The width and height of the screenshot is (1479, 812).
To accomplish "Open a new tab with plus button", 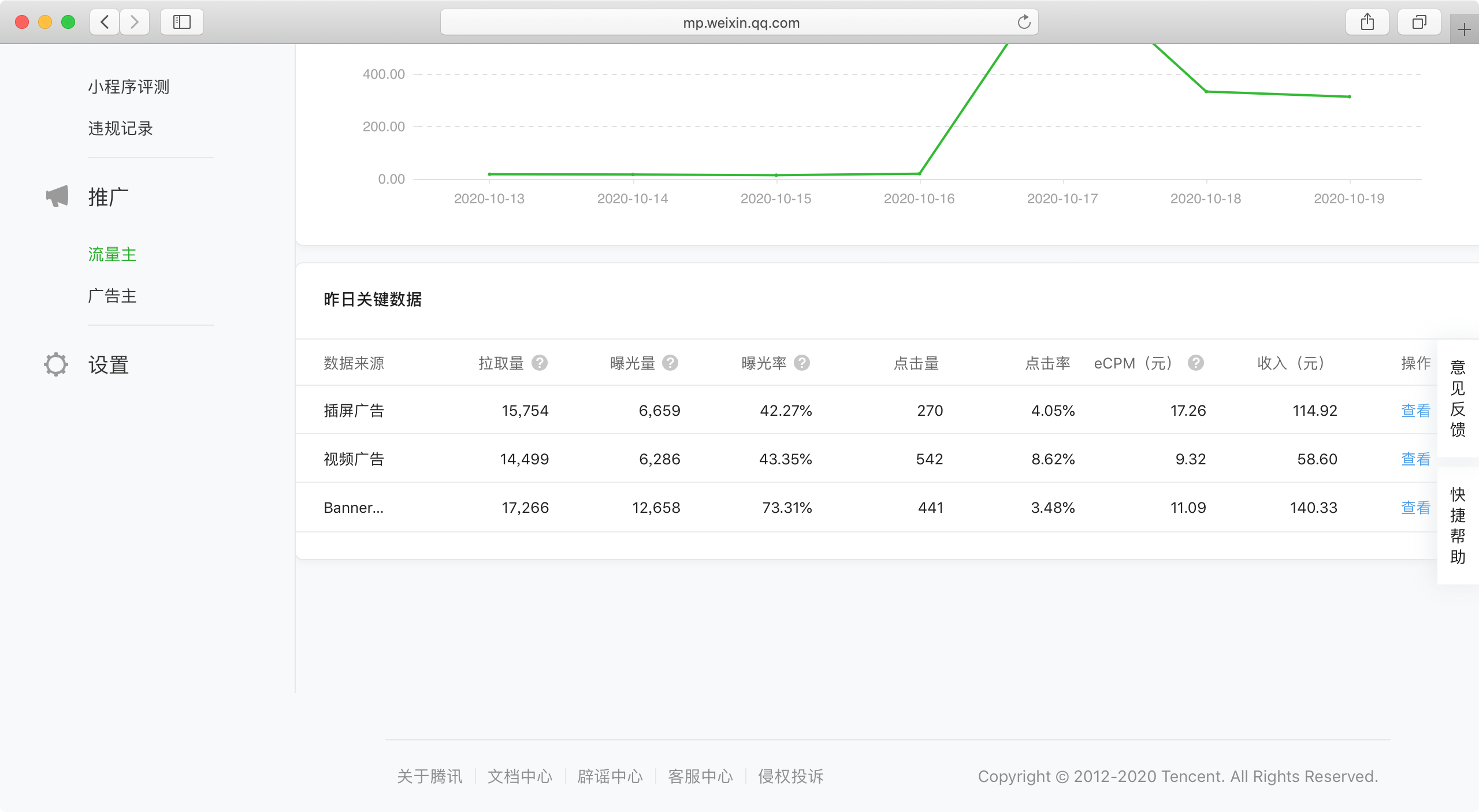I will tap(1464, 30).
